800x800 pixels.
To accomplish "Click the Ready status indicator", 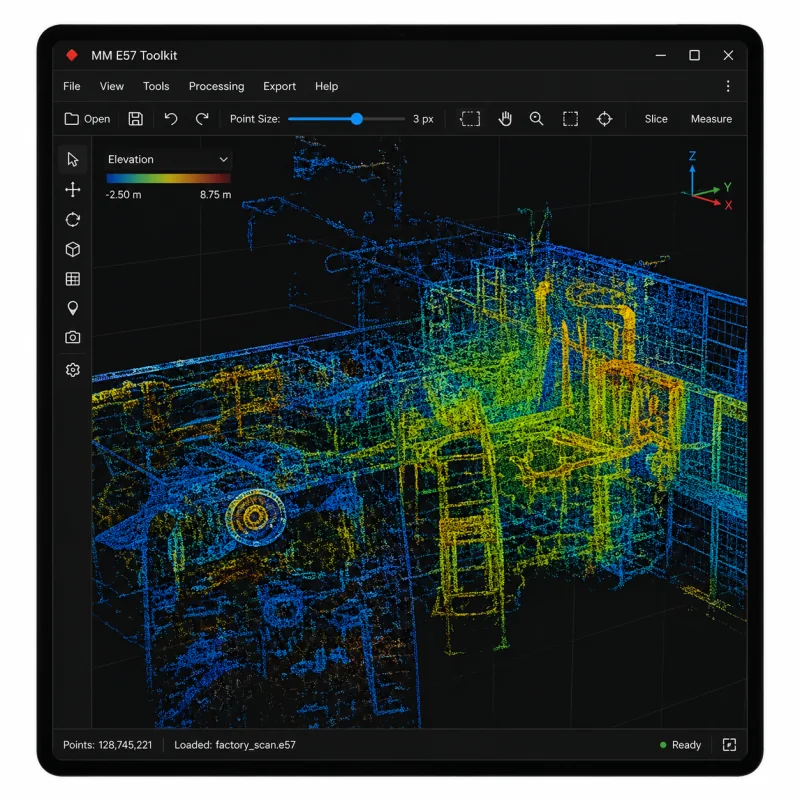I will pos(681,745).
